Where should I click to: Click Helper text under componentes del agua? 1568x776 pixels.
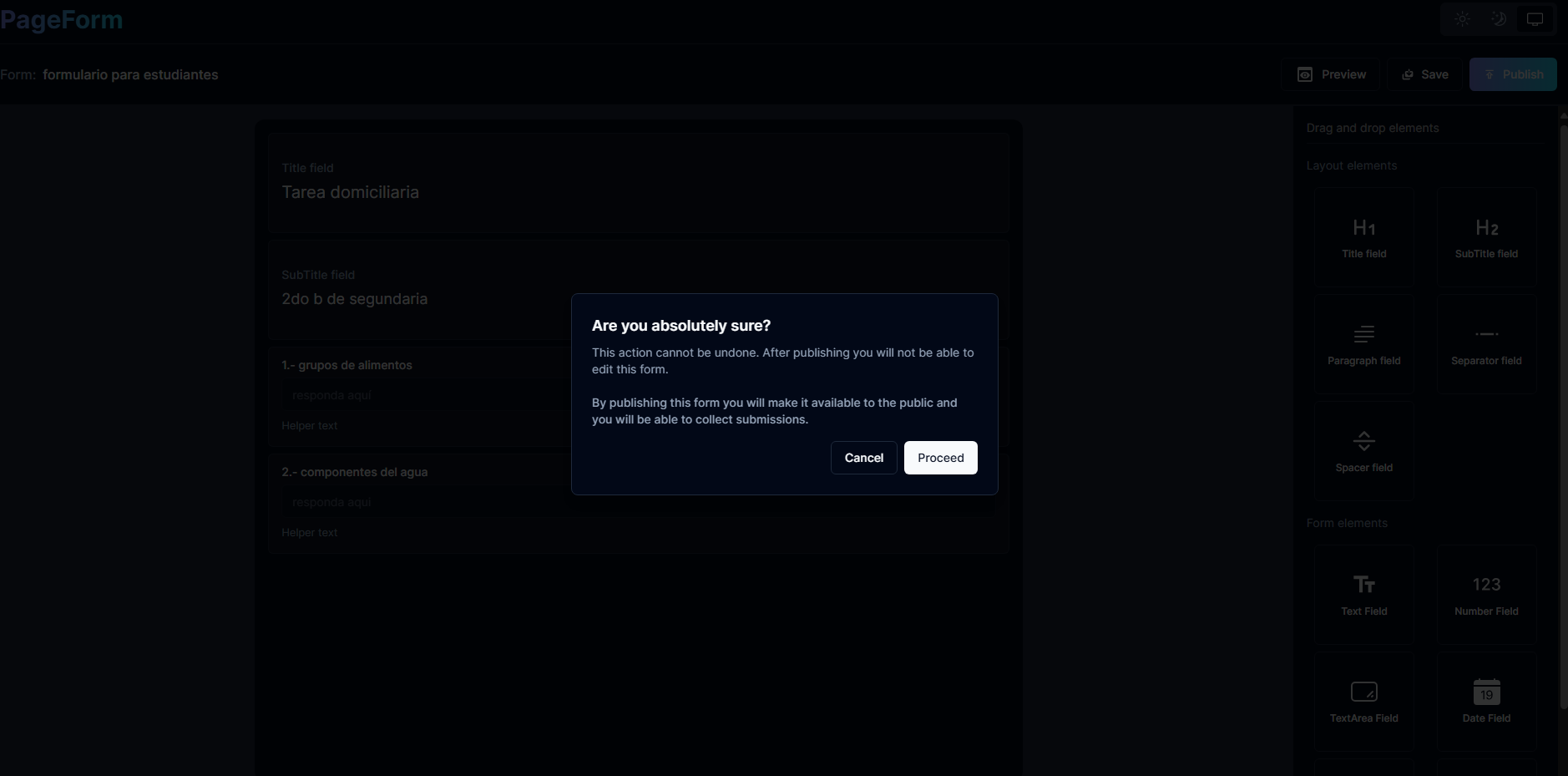[x=310, y=533]
